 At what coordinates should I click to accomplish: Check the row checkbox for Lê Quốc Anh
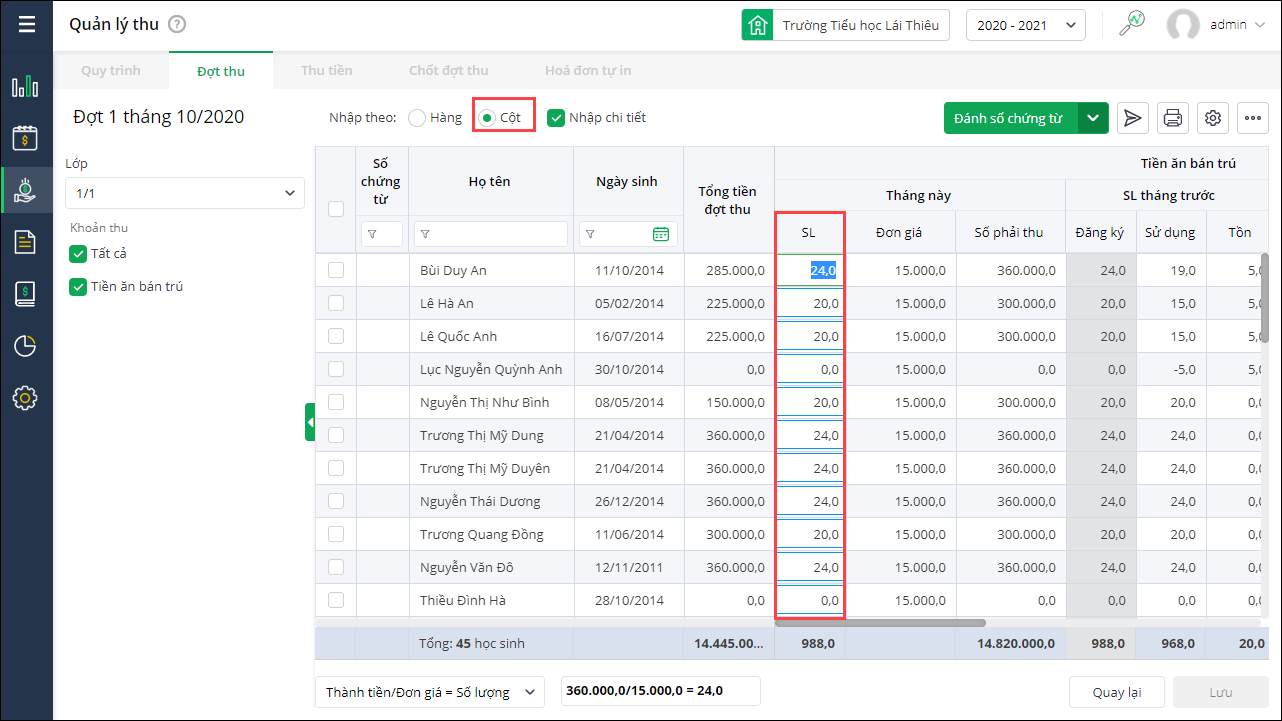point(336,336)
